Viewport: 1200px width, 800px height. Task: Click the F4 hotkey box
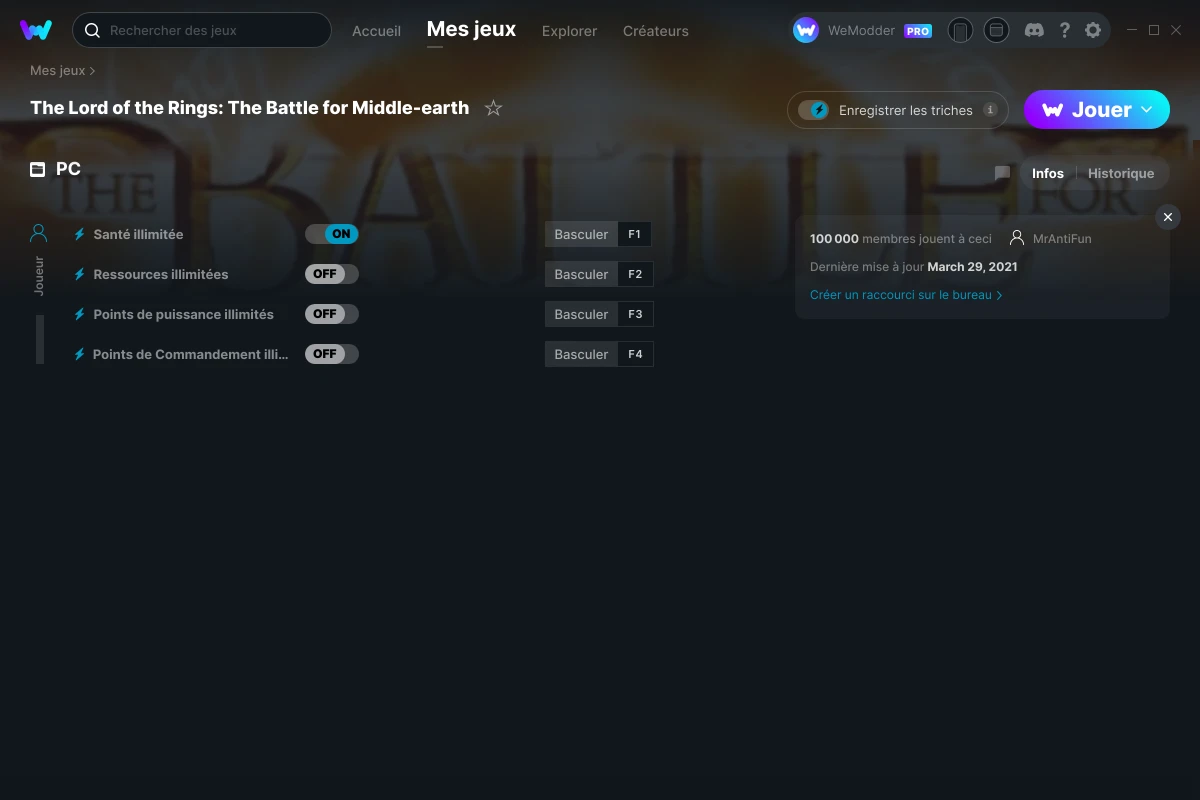(635, 354)
